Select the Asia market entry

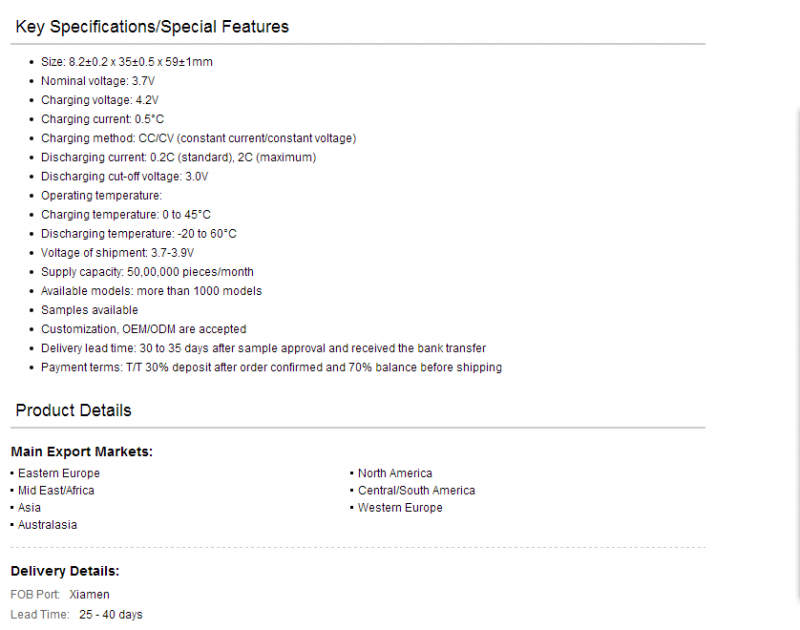[29, 508]
